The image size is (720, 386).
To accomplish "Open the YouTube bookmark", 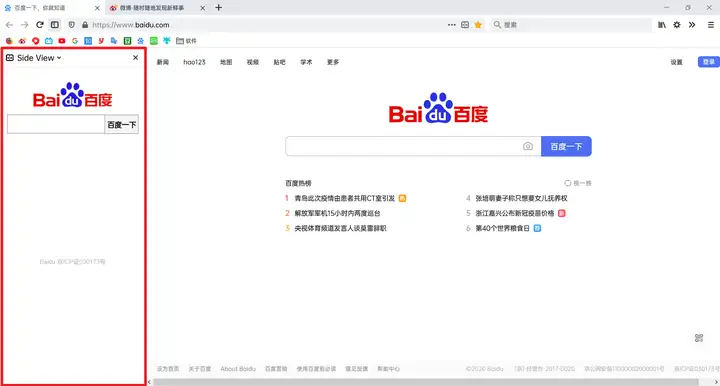I will (62, 41).
